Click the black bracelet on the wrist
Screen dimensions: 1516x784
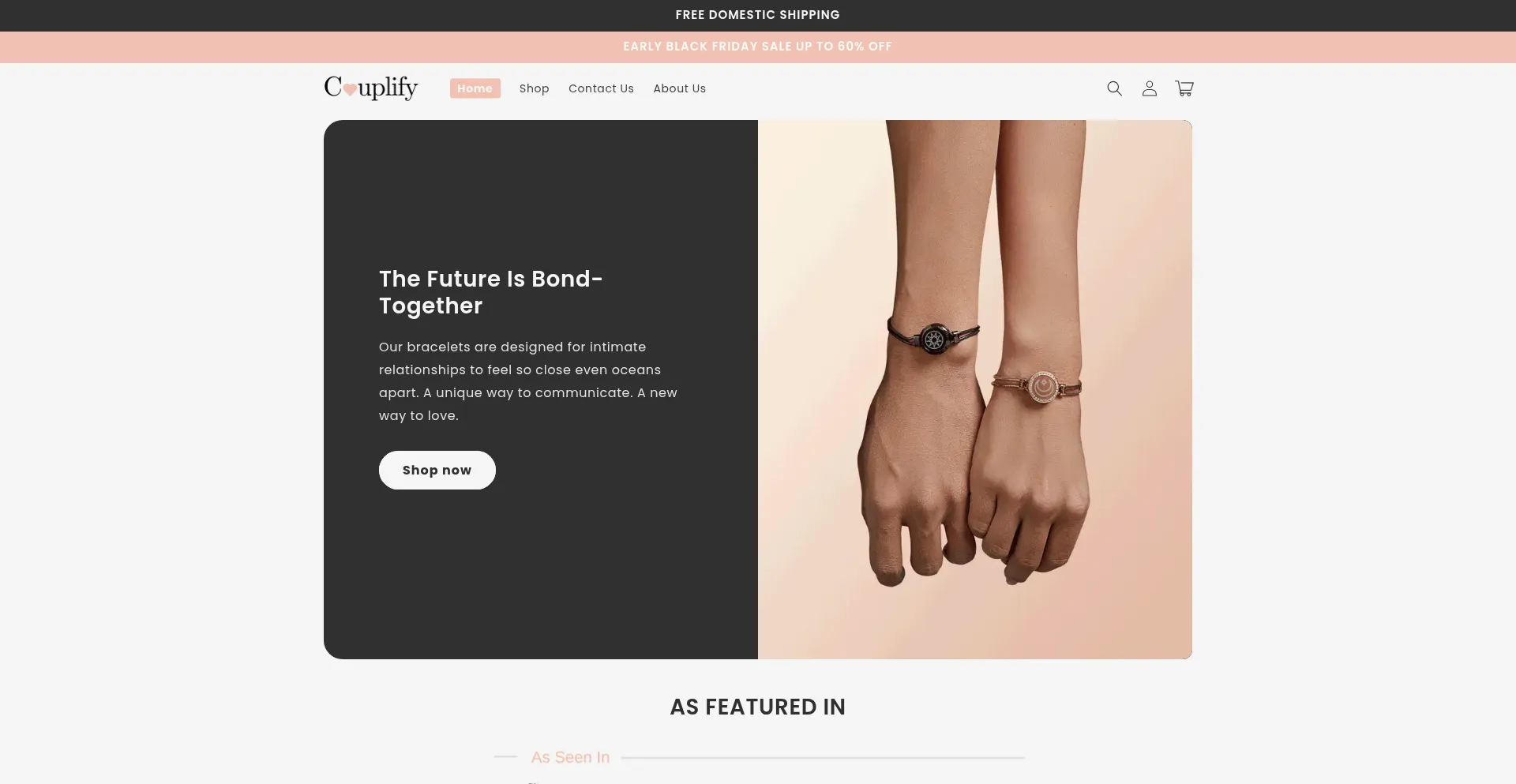click(934, 338)
